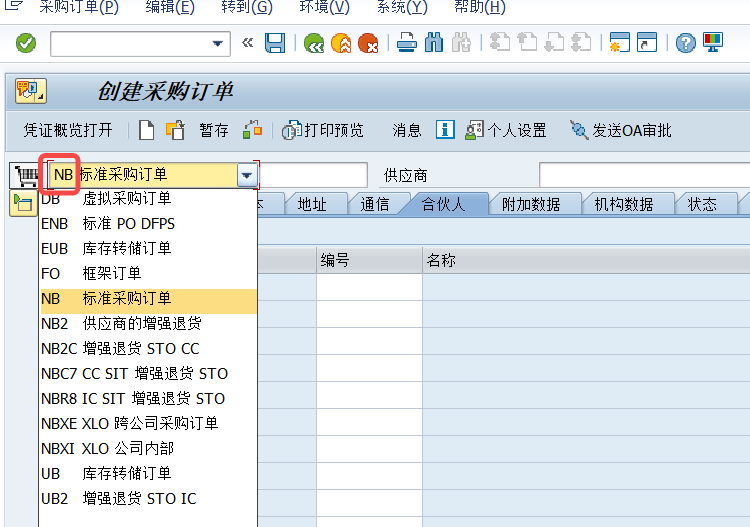
Task: Select DB 虚拟采购订单 from list
Action: 148,198
